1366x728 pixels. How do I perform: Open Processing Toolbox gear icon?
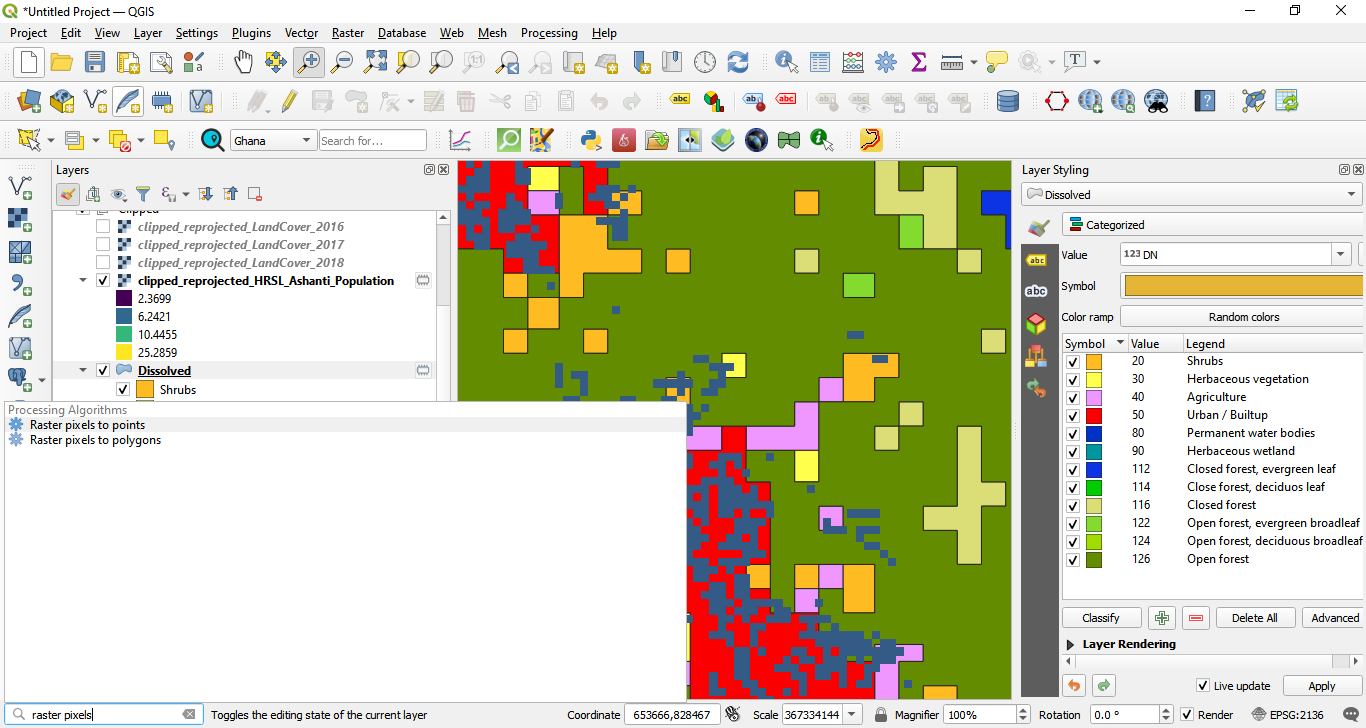(886, 62)
